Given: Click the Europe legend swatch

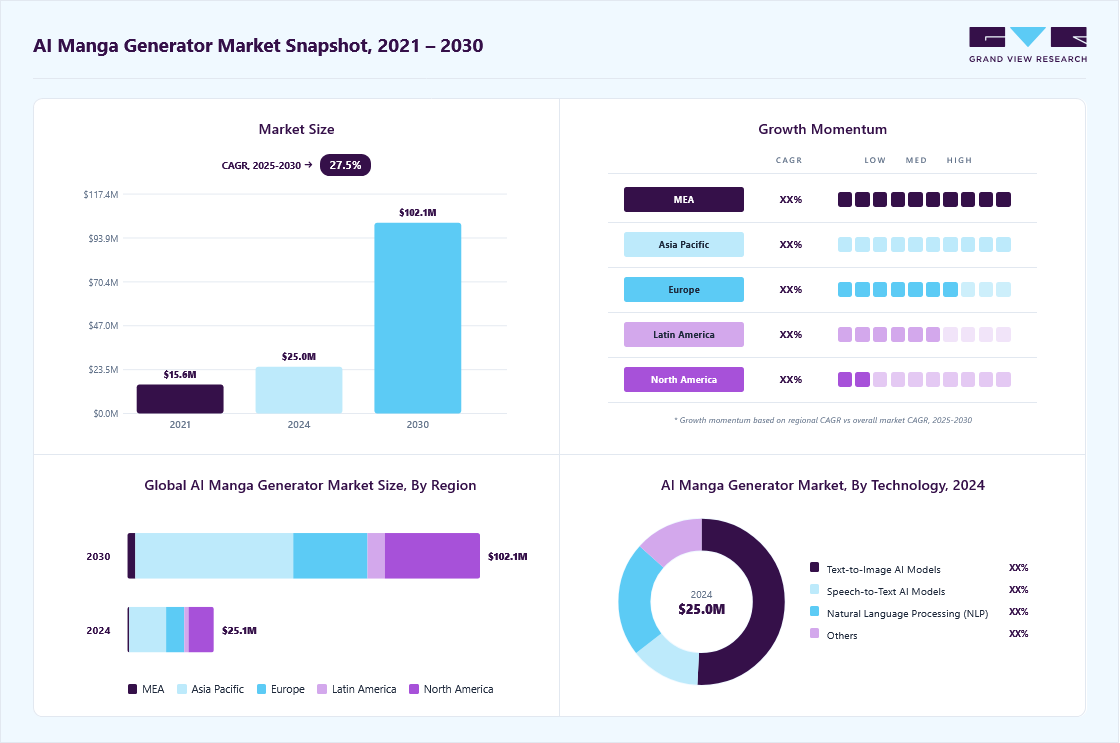Looking at the screenshot, I should [x=261, y=689].
